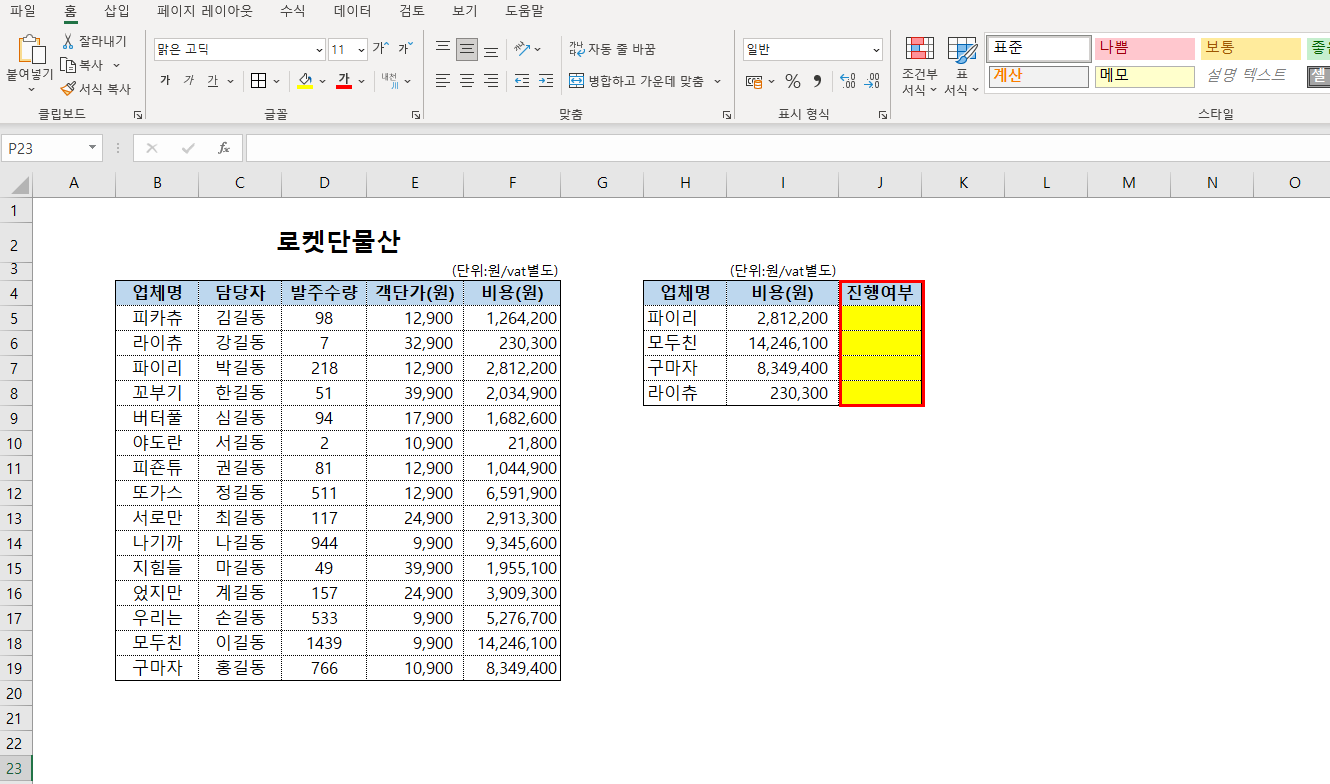Decrease indent icon
Viewport: 1330px width, 784px height.
pos(522,81)
